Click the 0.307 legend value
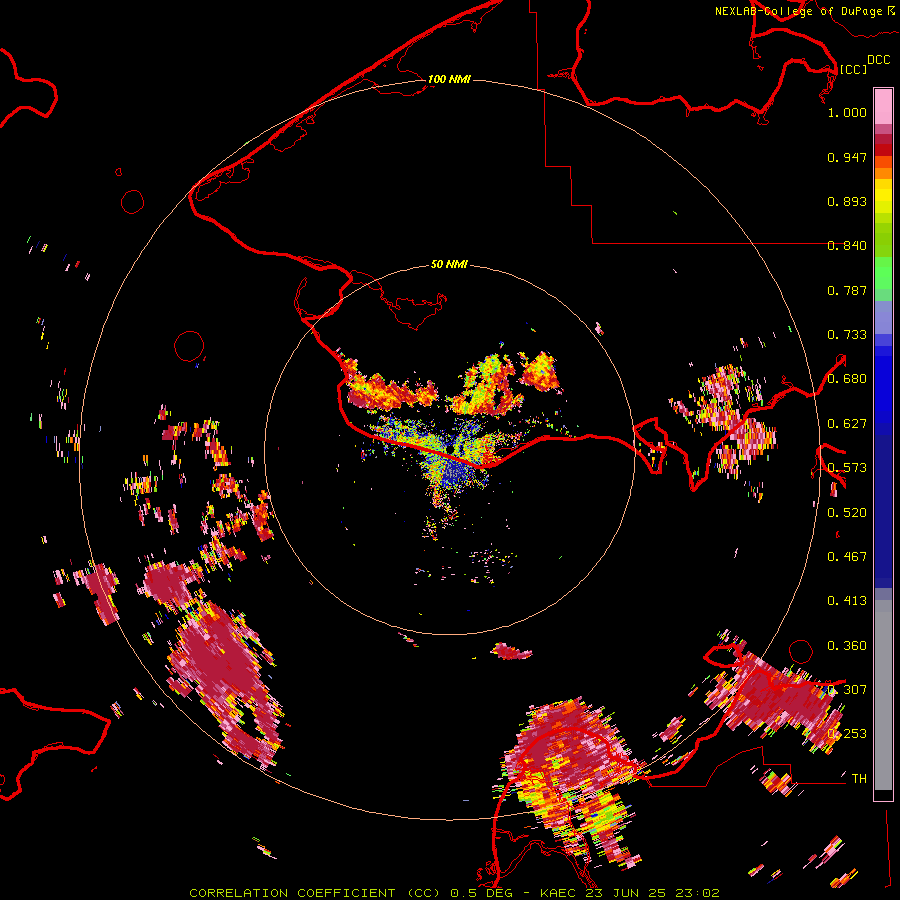900x900 pixels. coord(847,690)
